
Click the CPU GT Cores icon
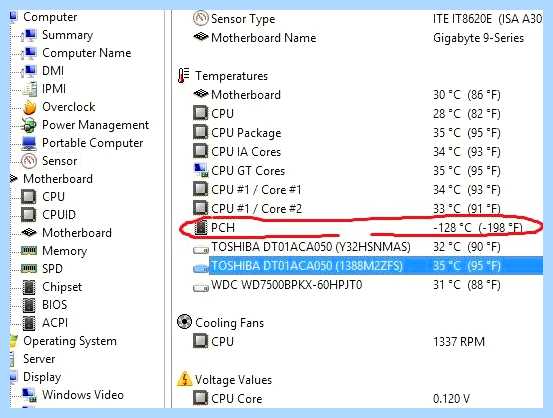point(201,170)
